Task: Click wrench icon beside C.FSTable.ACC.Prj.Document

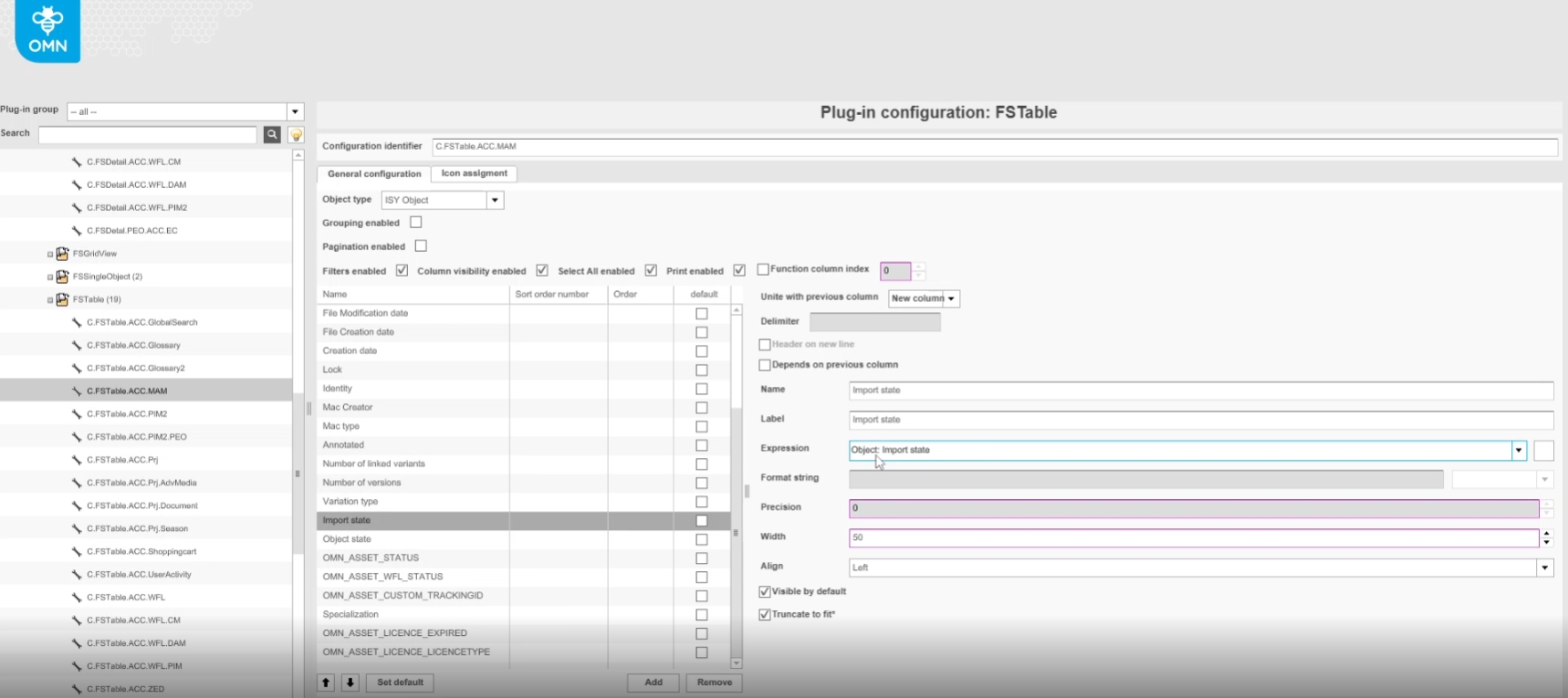Action: tap(77, 505)
